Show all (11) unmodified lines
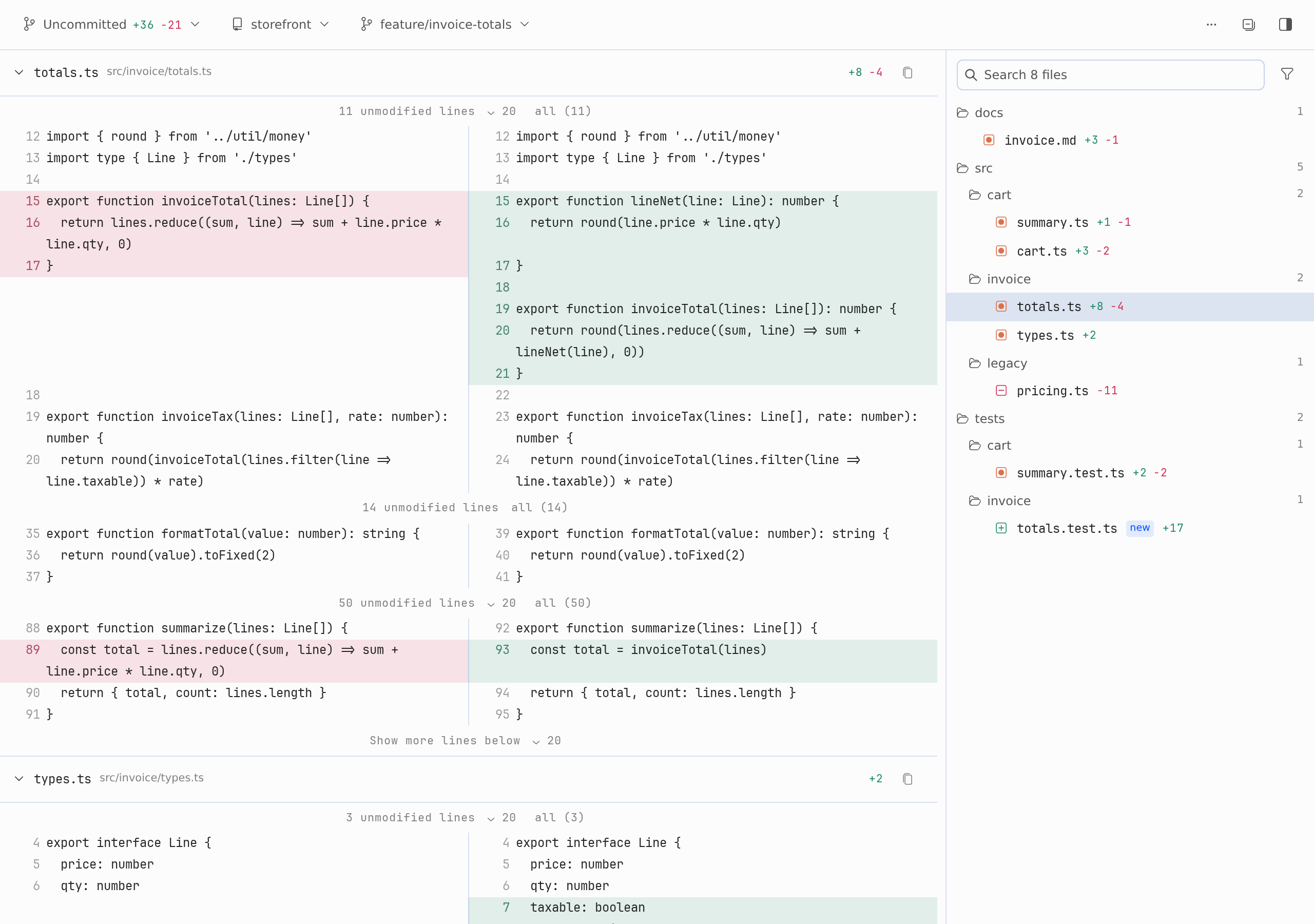The image size is (1314, 924). point(563,111)
